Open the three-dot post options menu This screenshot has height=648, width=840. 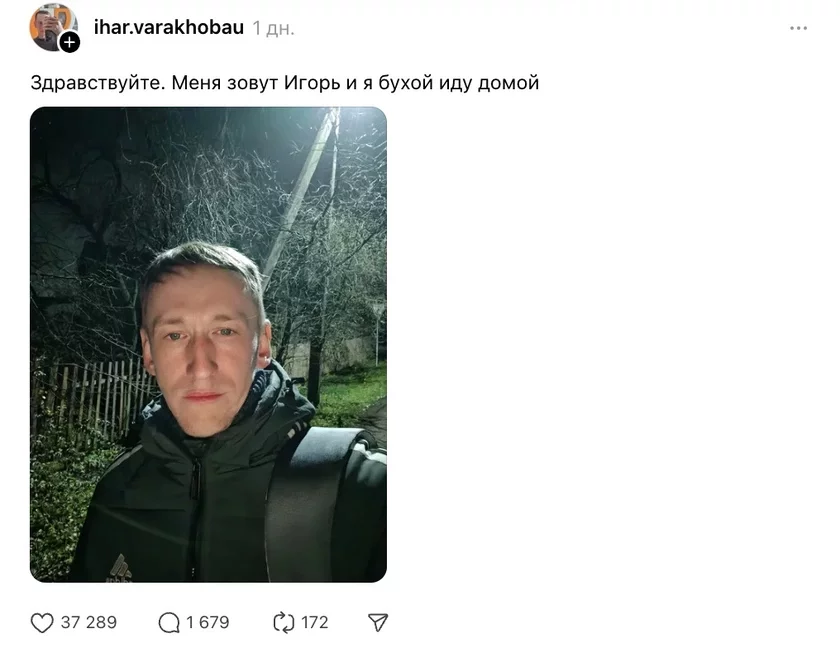coord(798,28)
